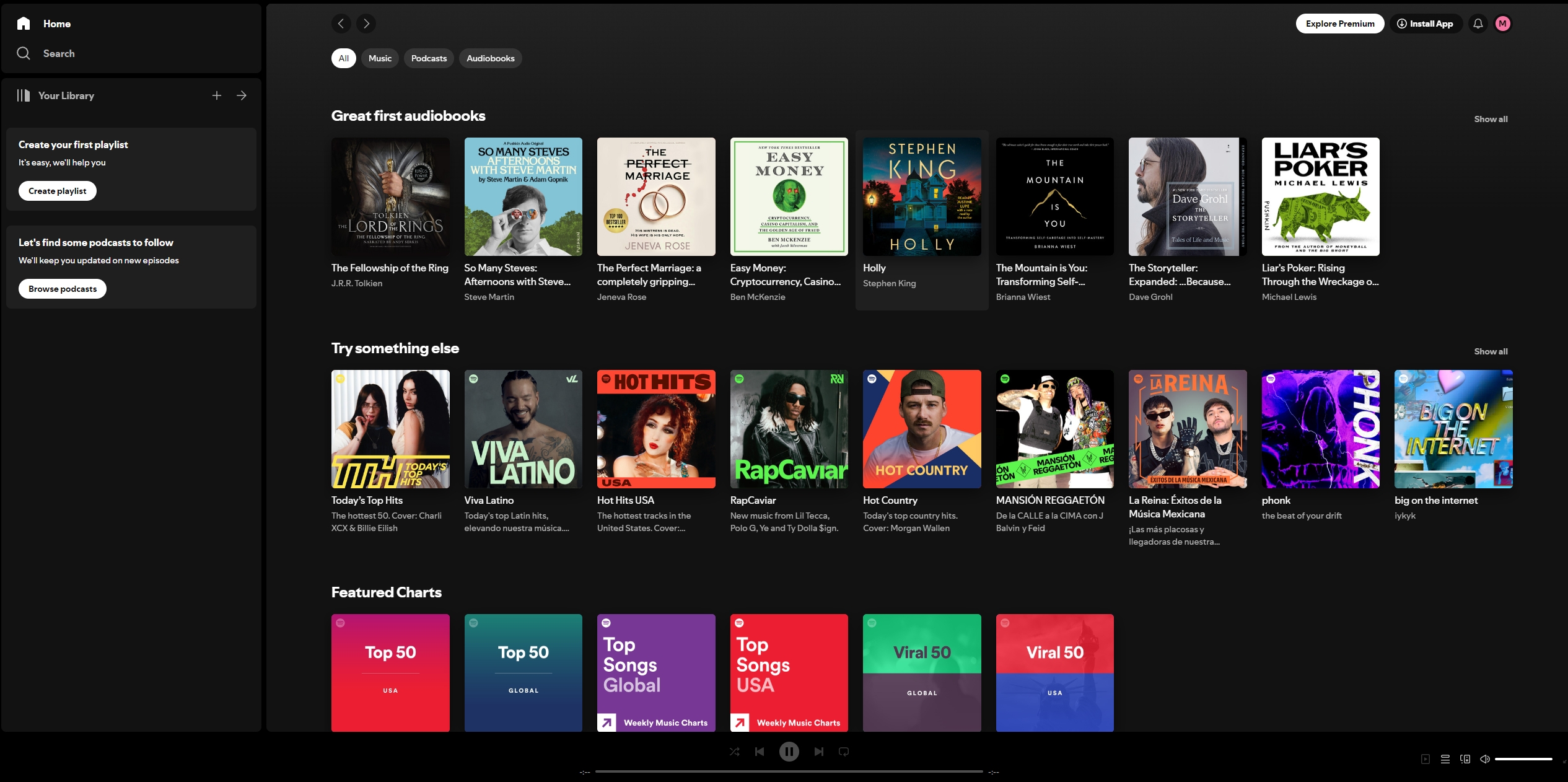Click author name Stephen King
Image resolution: width=1568 pixels, height=782 pixels.
click(x=889, y=283)
